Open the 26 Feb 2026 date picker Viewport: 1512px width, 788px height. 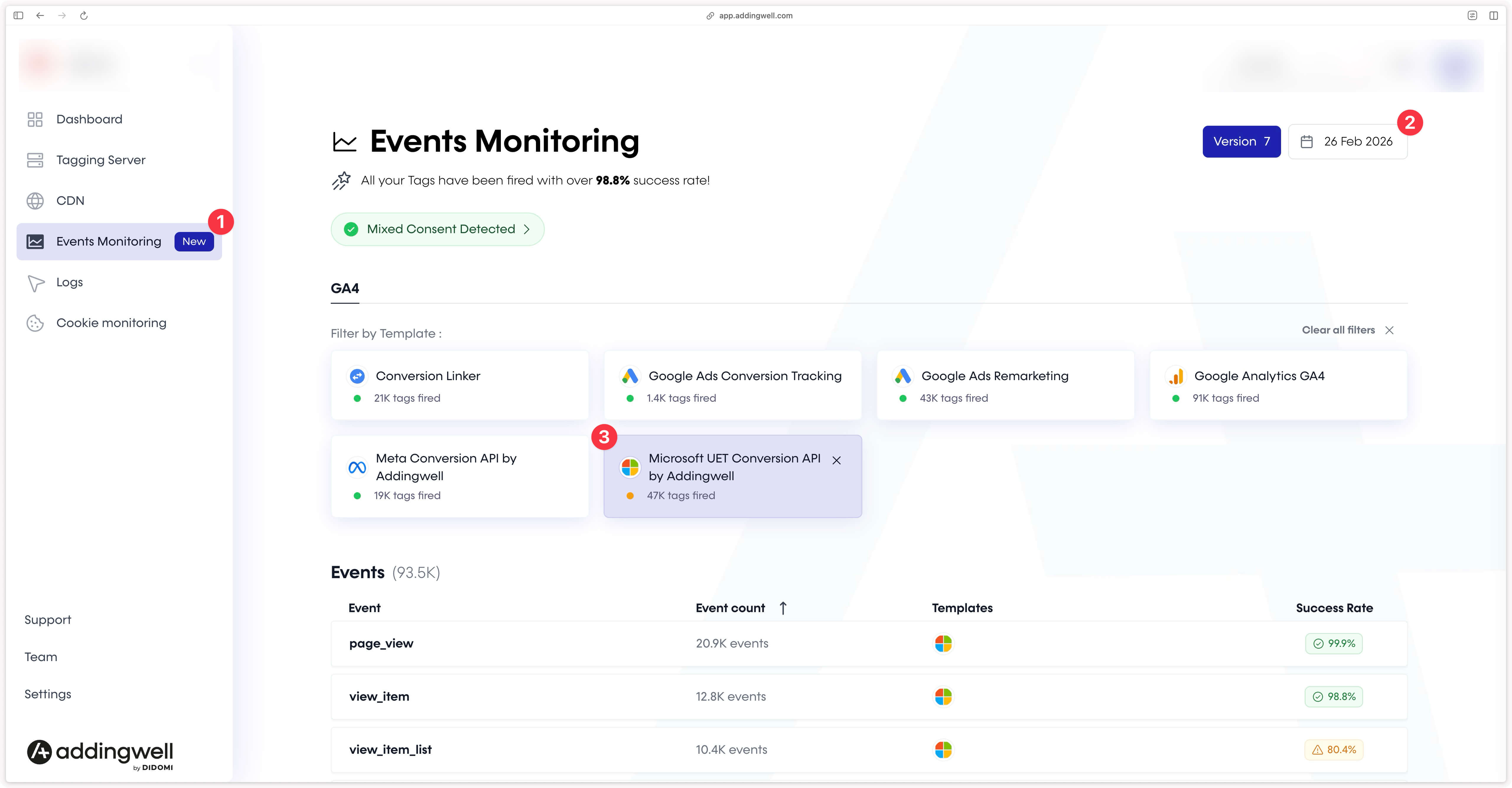[1348, 141]
